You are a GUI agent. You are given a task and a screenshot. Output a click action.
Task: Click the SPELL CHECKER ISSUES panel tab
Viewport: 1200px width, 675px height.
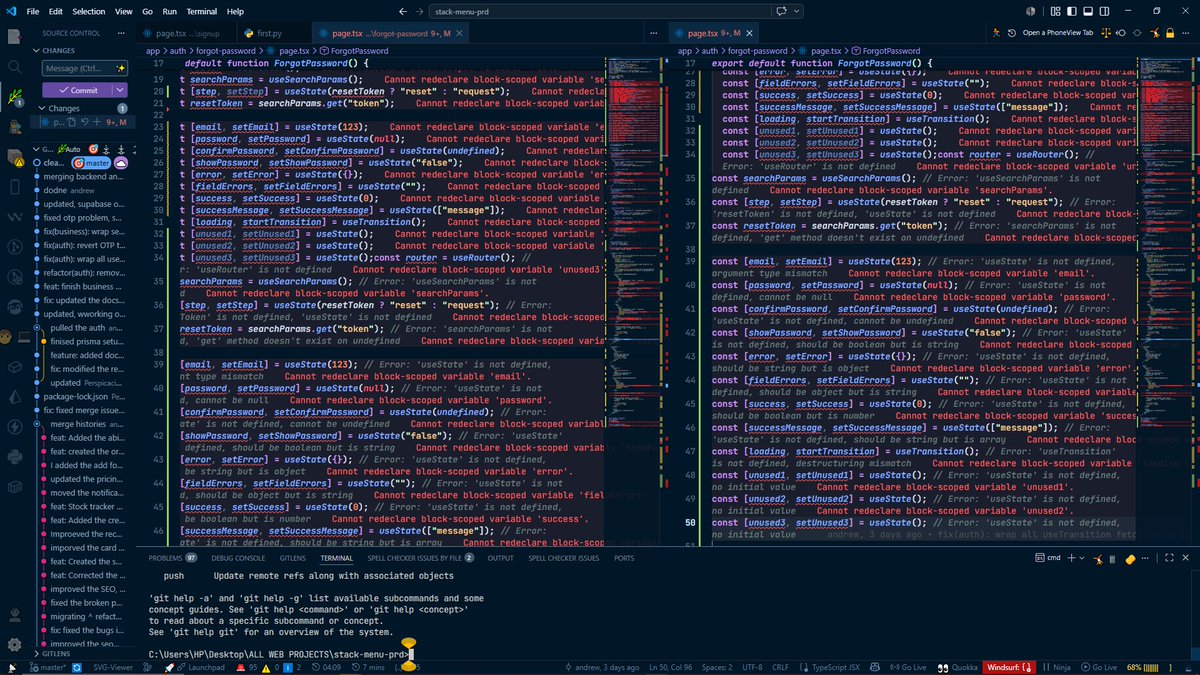click(564, 558)
